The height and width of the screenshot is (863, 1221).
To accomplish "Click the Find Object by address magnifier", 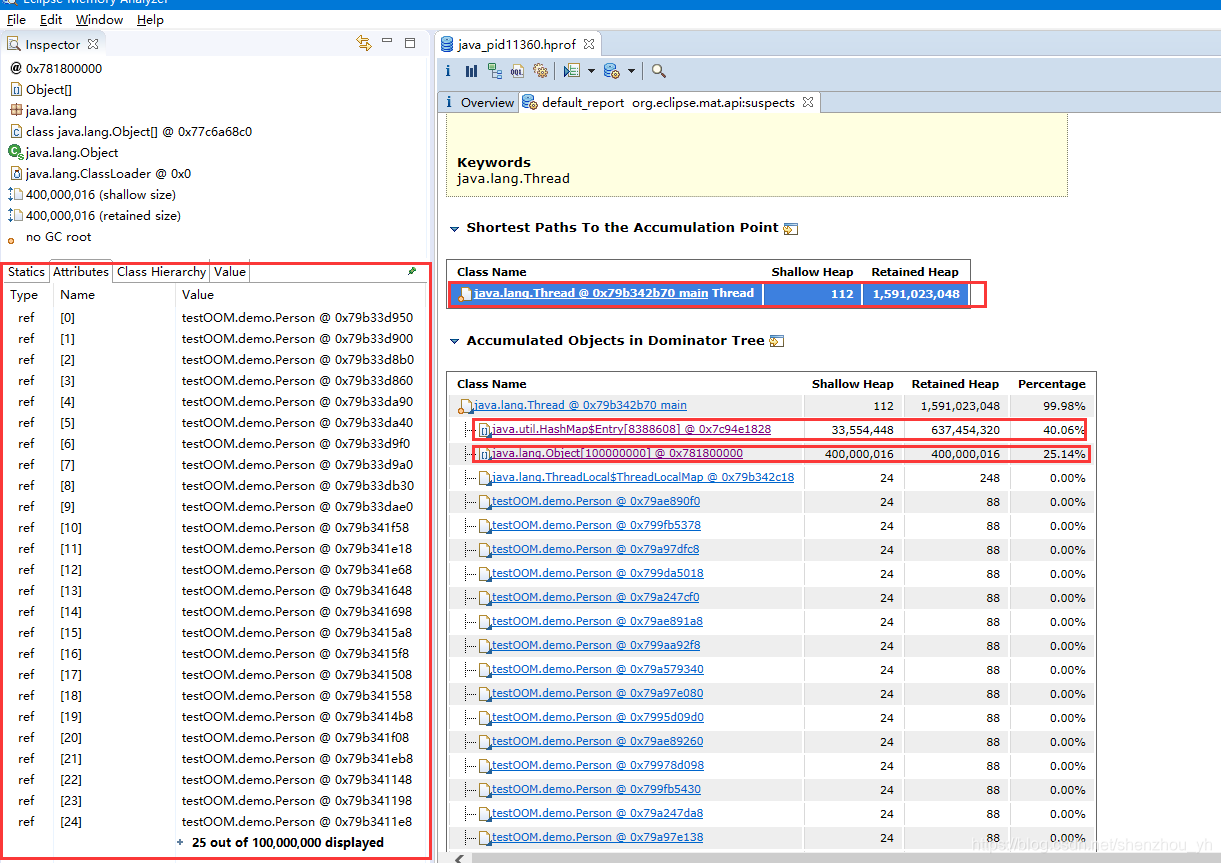I will [659, 71].
